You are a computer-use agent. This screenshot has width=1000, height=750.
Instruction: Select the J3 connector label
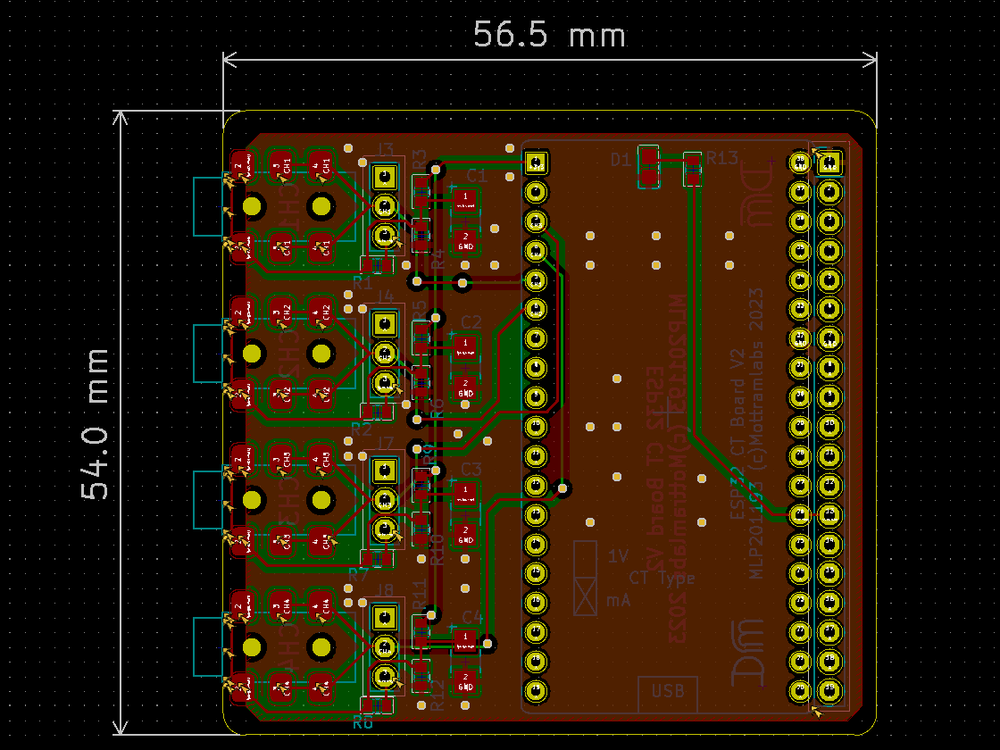click(x=386, y=150)
